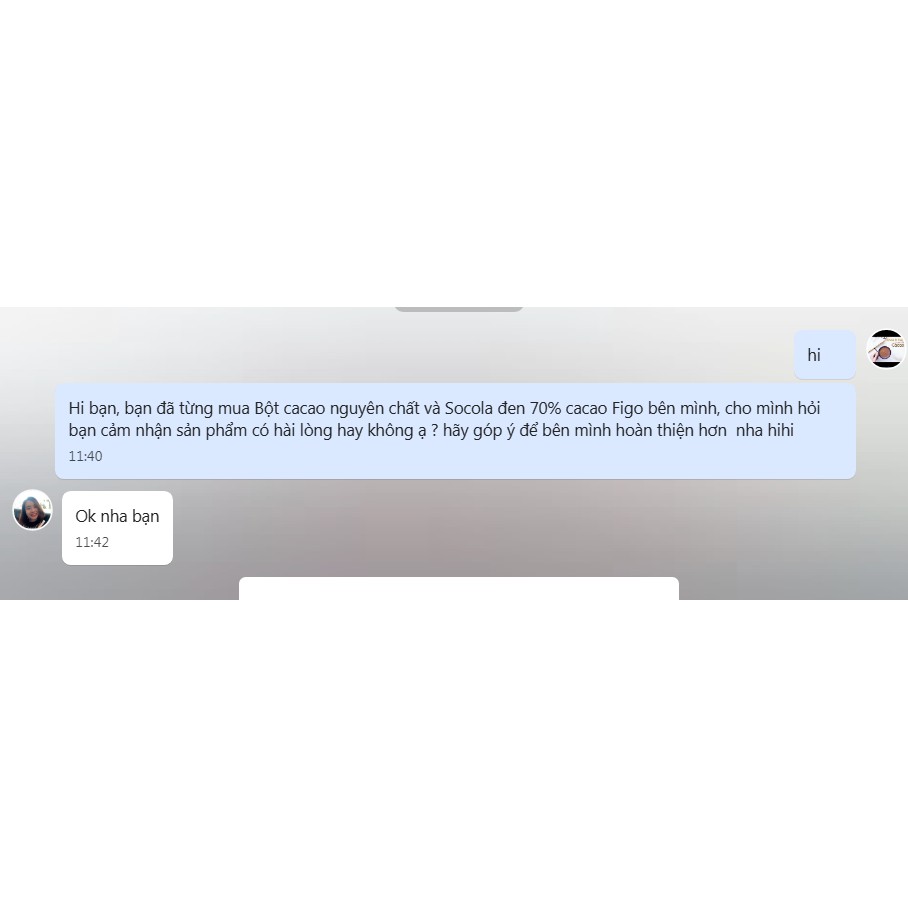This screenshot has height=908, width=908.
Task: Click the 11:42 reply timestamp
Action: point(92,542)
